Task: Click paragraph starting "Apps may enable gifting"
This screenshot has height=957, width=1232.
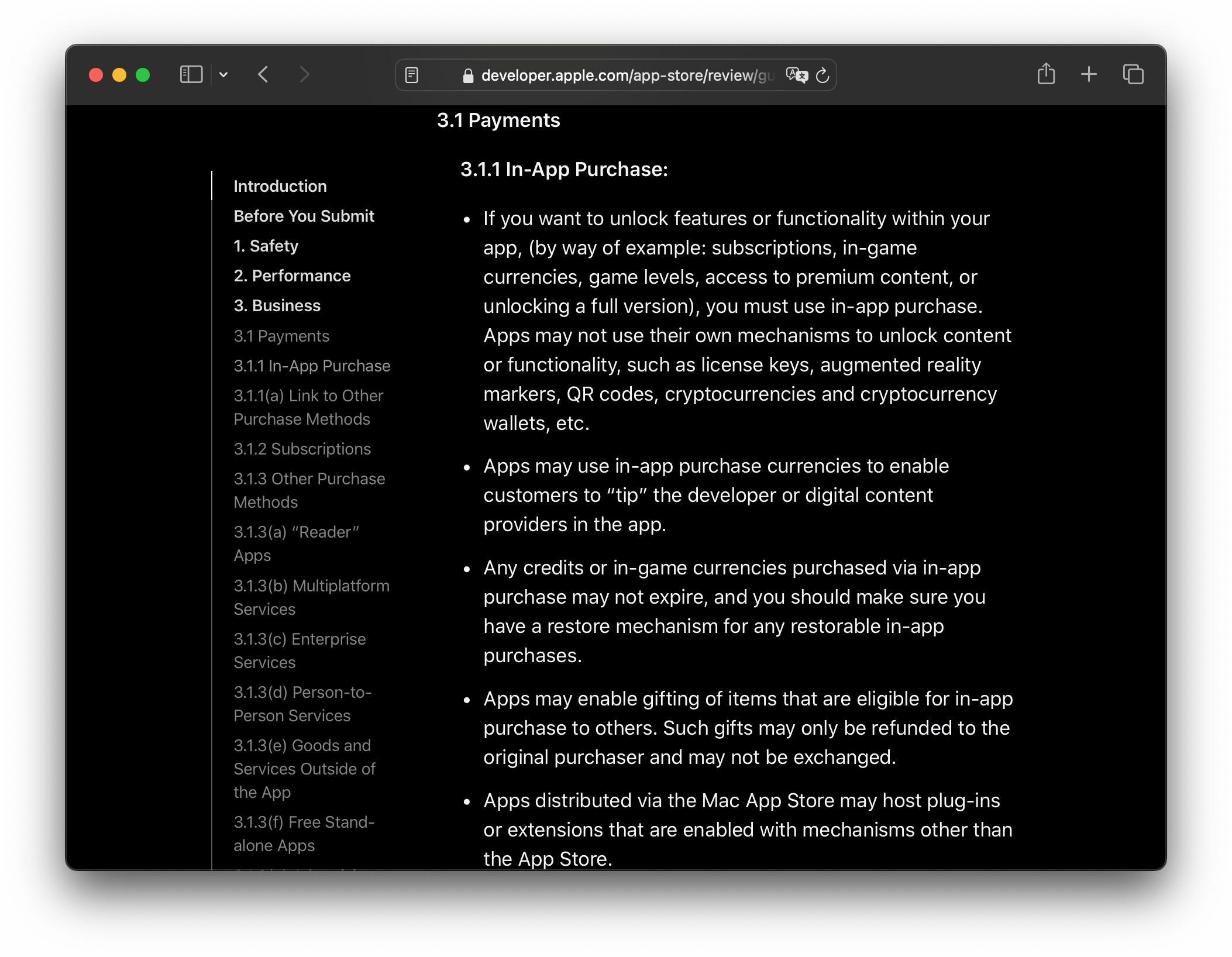Action: 748,728
